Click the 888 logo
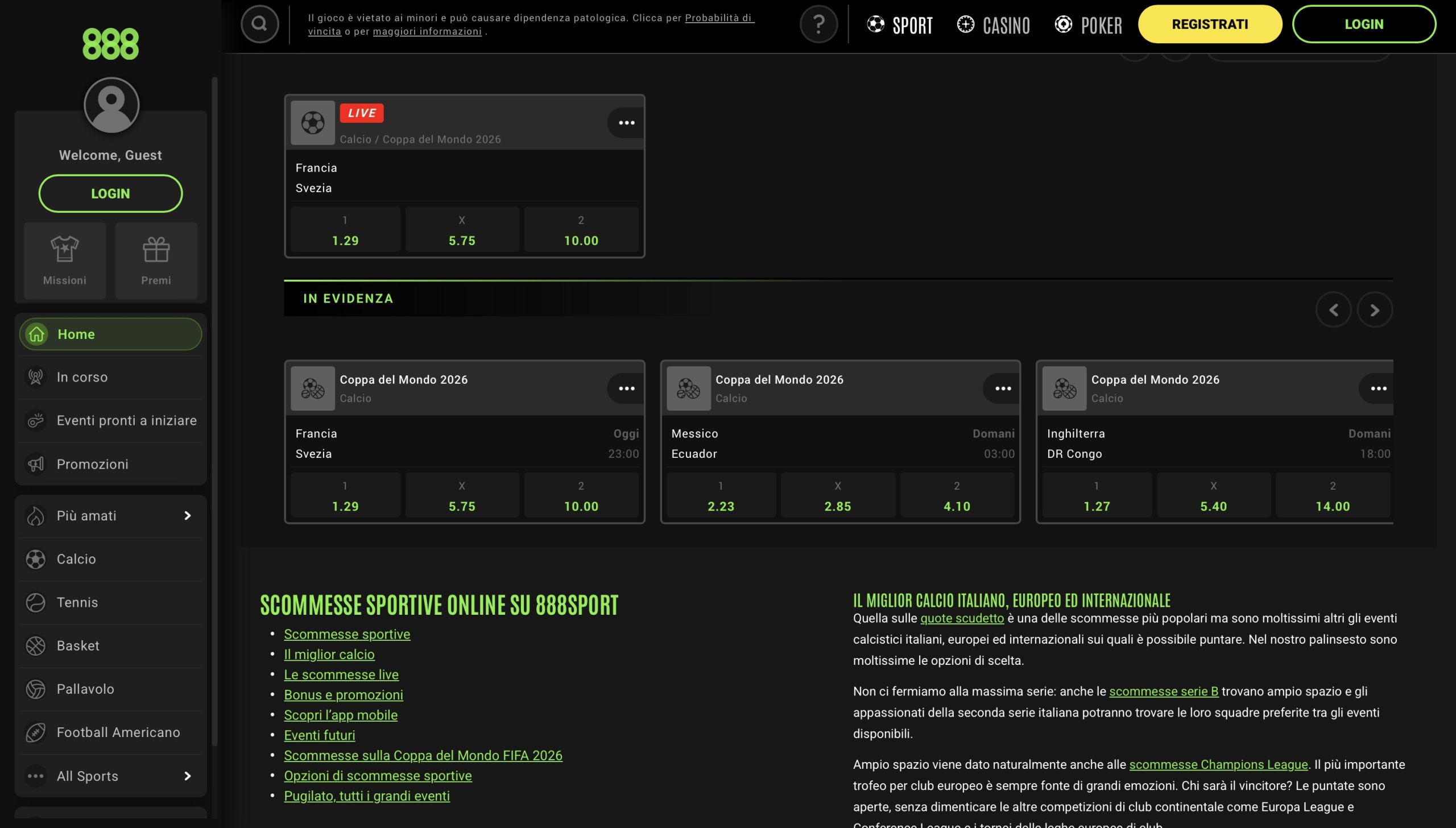 point(110,44)
